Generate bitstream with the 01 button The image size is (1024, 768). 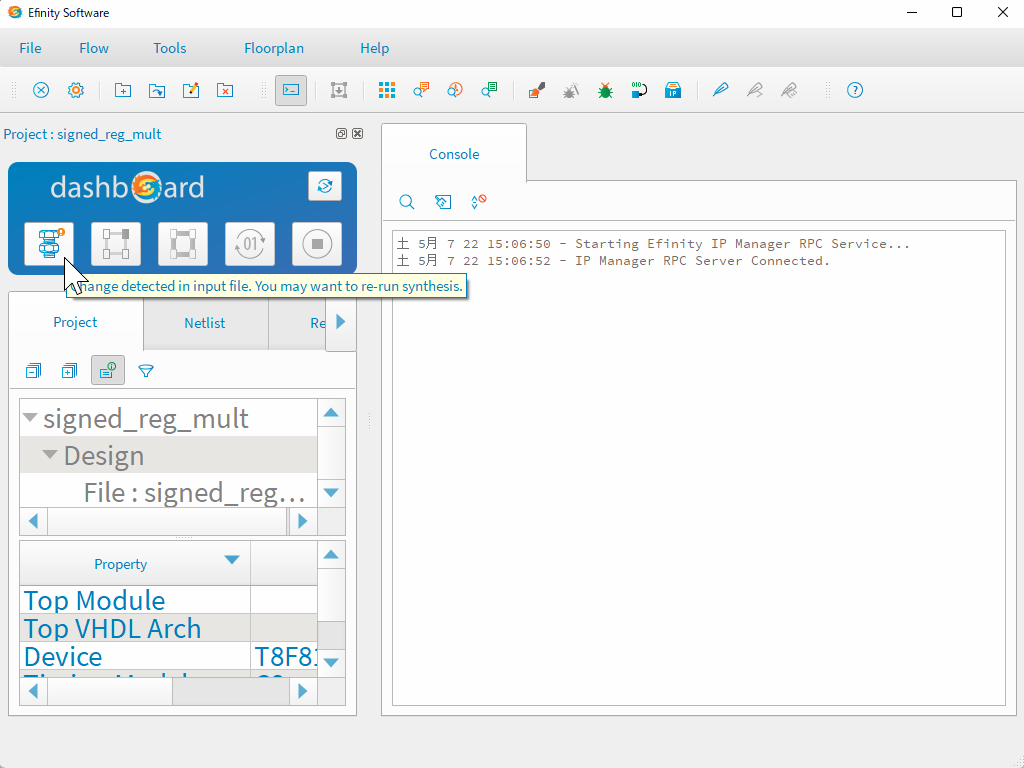point(249,244)
